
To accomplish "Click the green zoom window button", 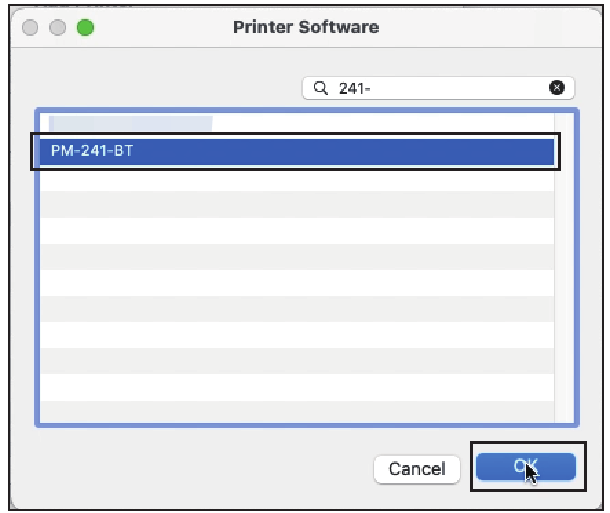I will point(85,27).
